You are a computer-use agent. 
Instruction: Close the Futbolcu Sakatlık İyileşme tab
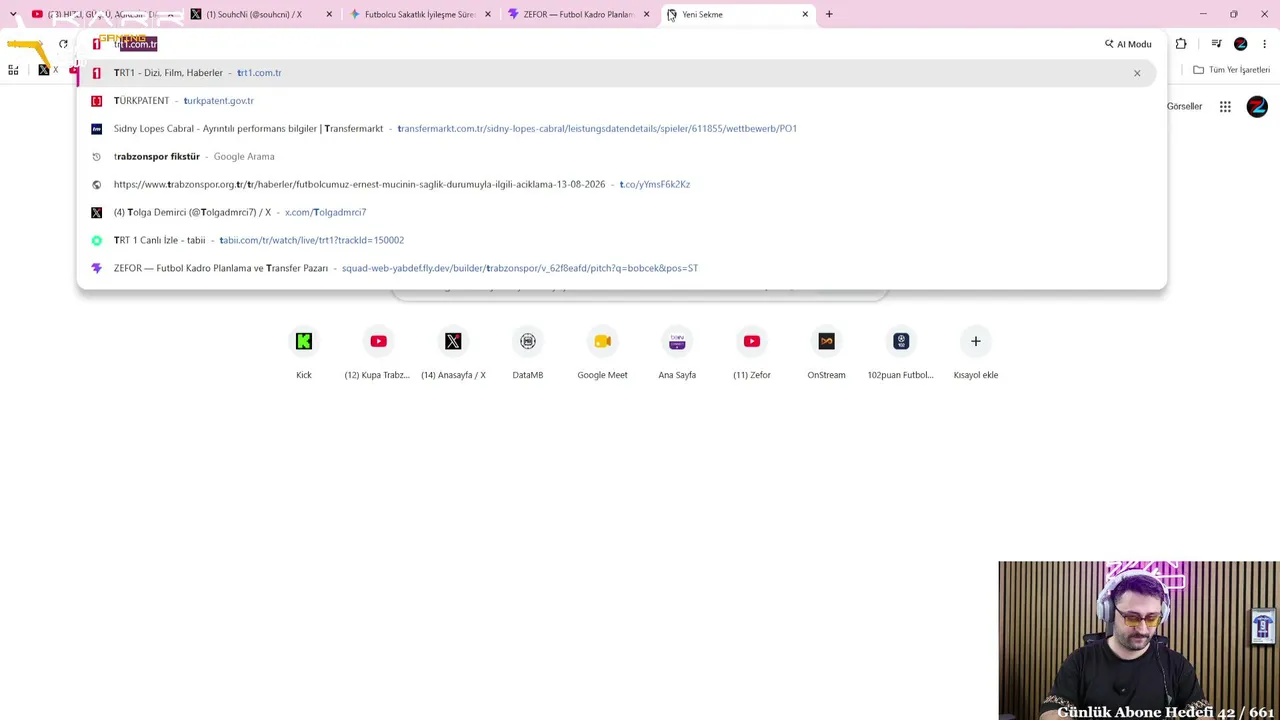coord(488,14)
